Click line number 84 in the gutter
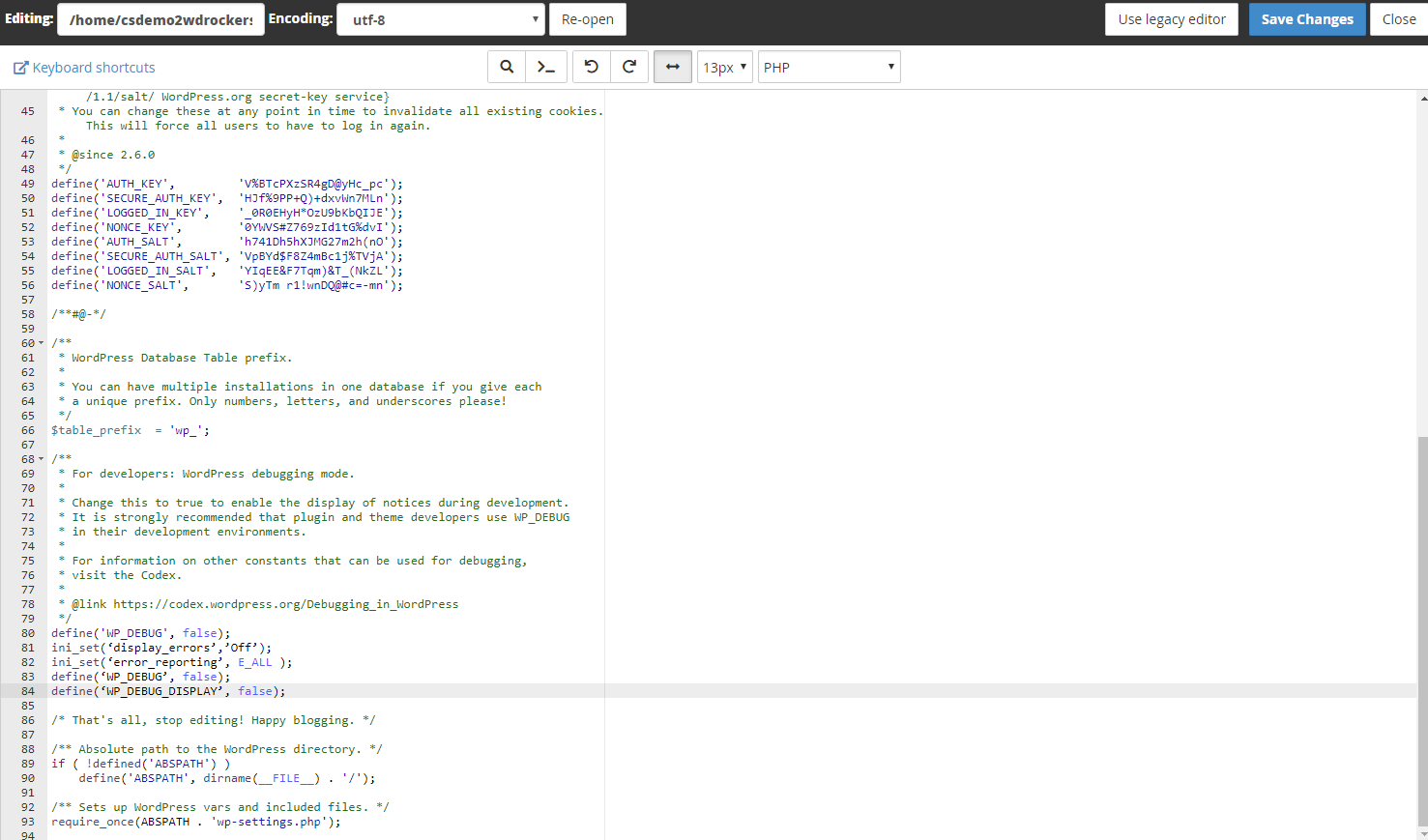1428x840 pixels. pyautogui.click(x=28, y=691)
